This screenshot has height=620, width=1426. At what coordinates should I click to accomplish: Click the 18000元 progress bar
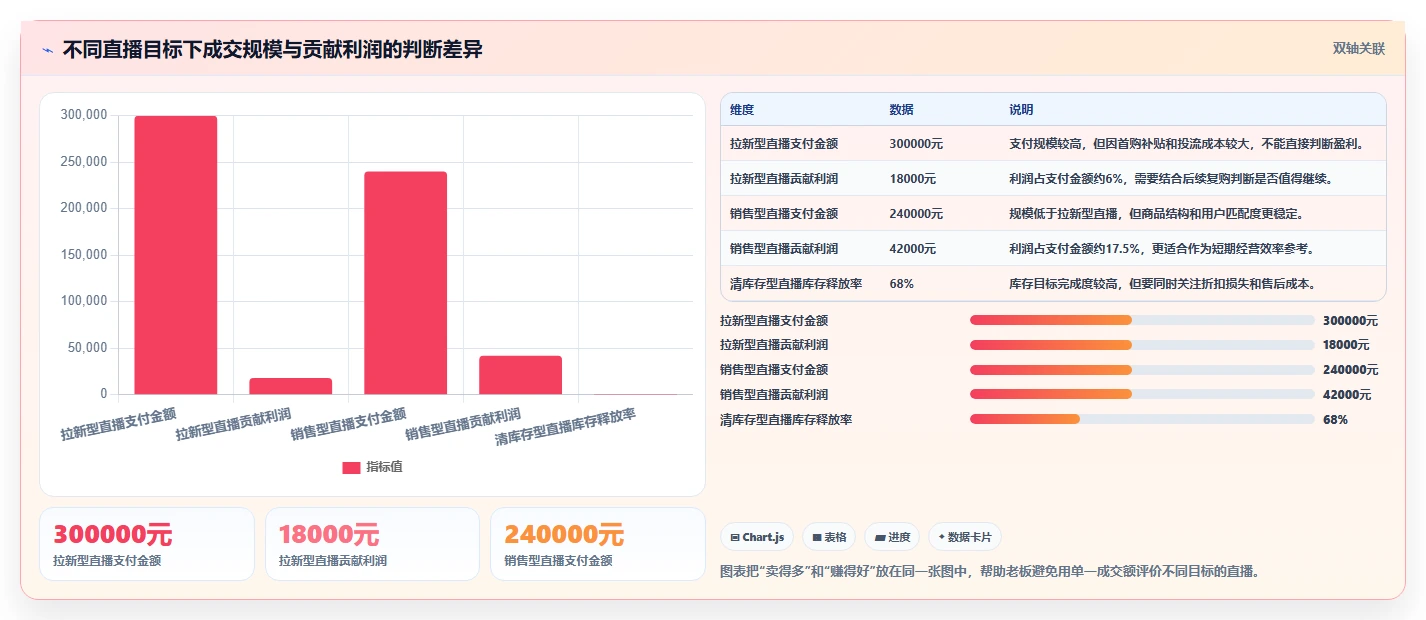point(1142,345)
